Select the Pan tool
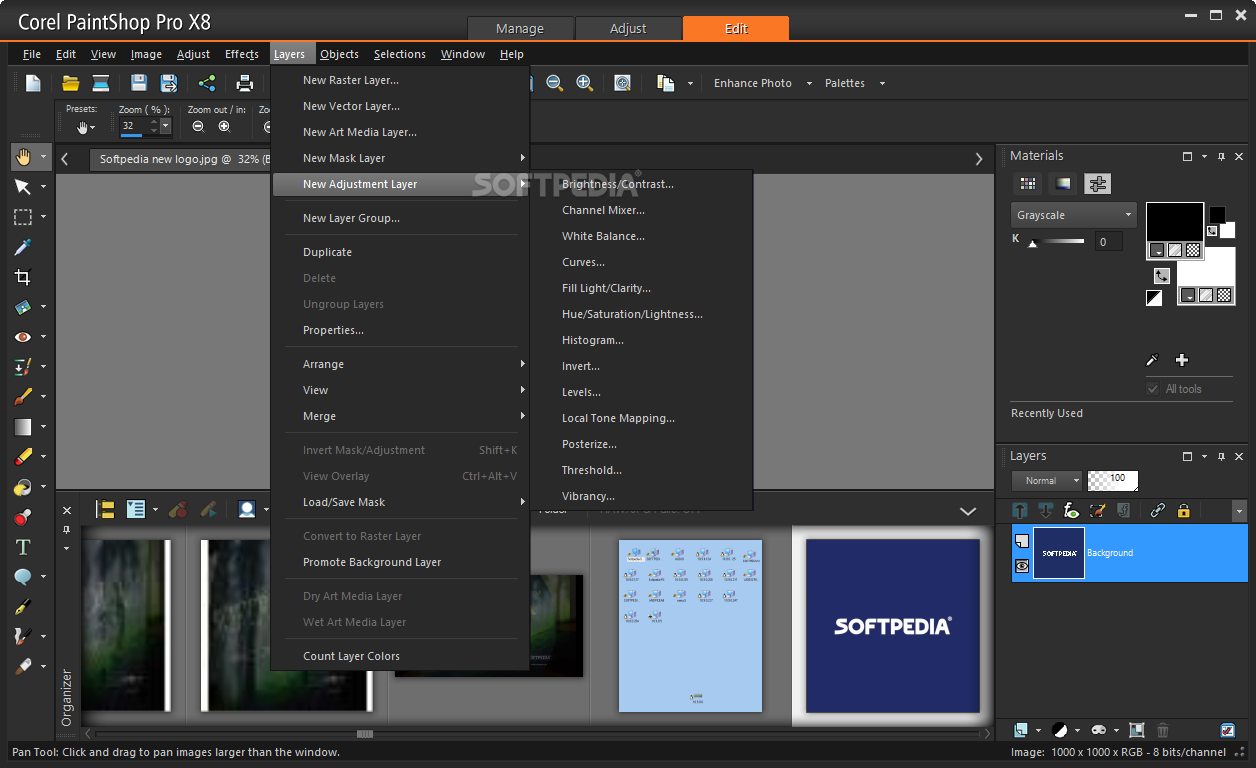This screenshot has height=768, width=1256. pyautogui.click(x=23, y=157)
